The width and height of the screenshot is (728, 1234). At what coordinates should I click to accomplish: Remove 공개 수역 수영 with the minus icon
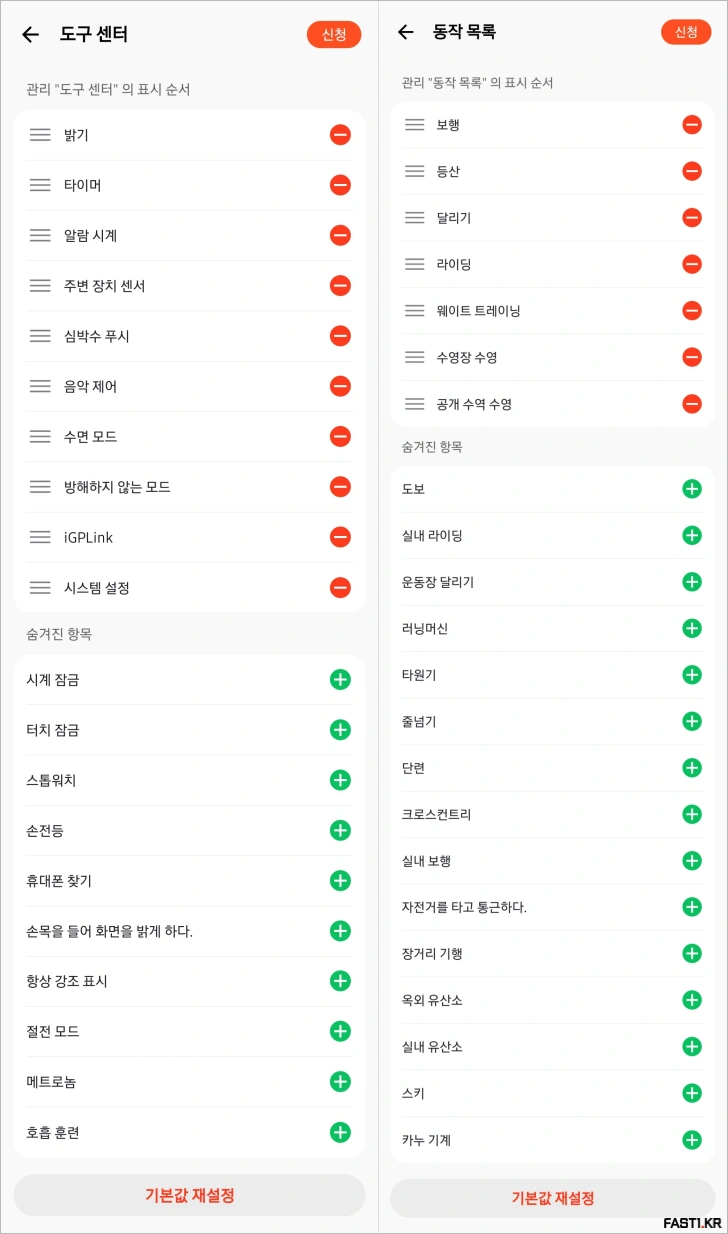click(x=692, y=403)
